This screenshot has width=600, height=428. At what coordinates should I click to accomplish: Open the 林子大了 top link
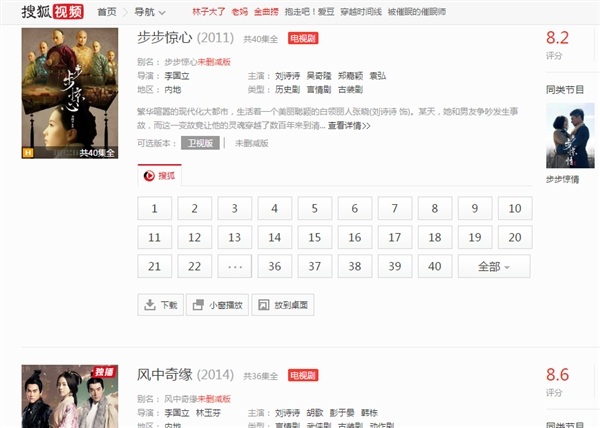[x=209, y=12]
